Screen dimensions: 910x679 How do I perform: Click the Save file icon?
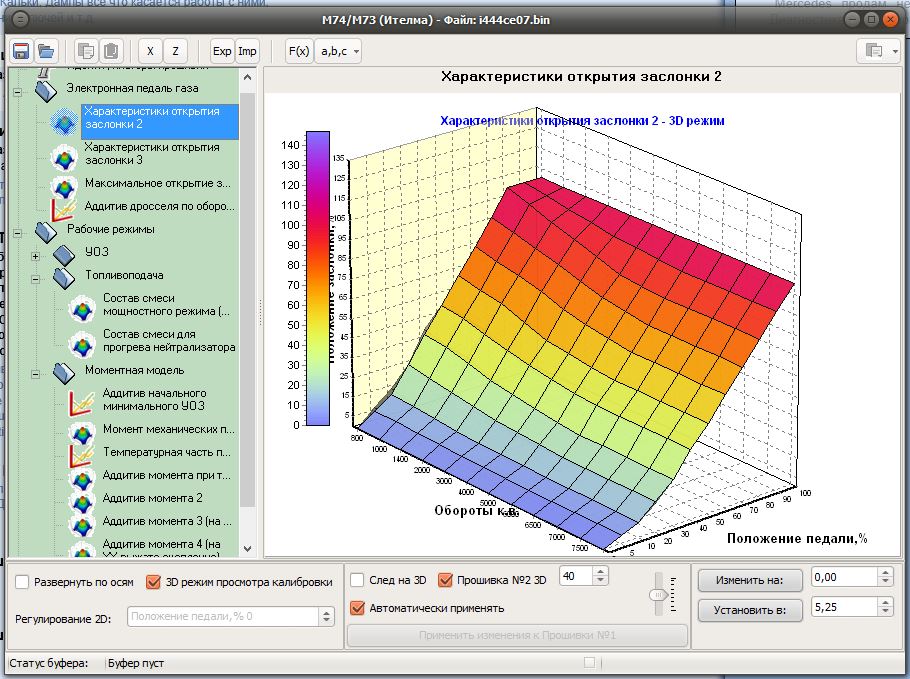point(21,51)
